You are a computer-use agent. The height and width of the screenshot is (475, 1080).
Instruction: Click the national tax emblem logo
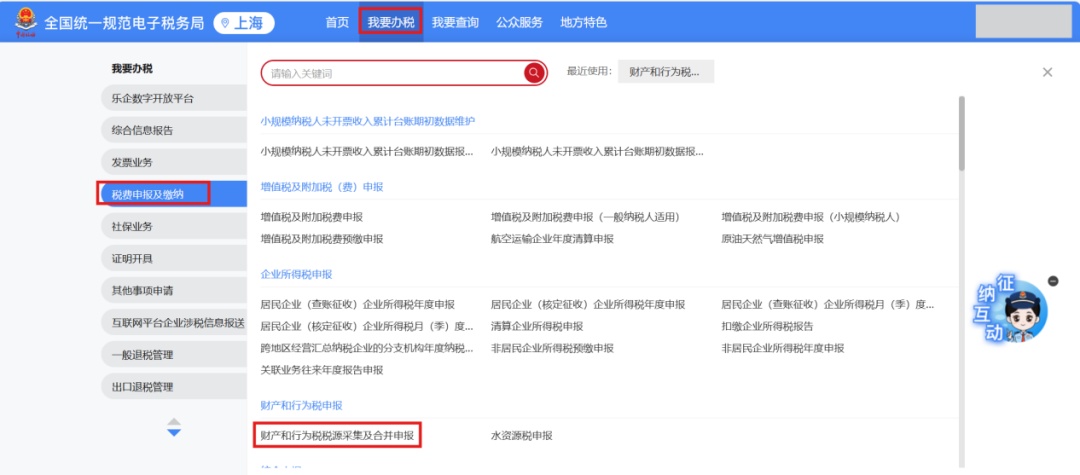point(23,23)
